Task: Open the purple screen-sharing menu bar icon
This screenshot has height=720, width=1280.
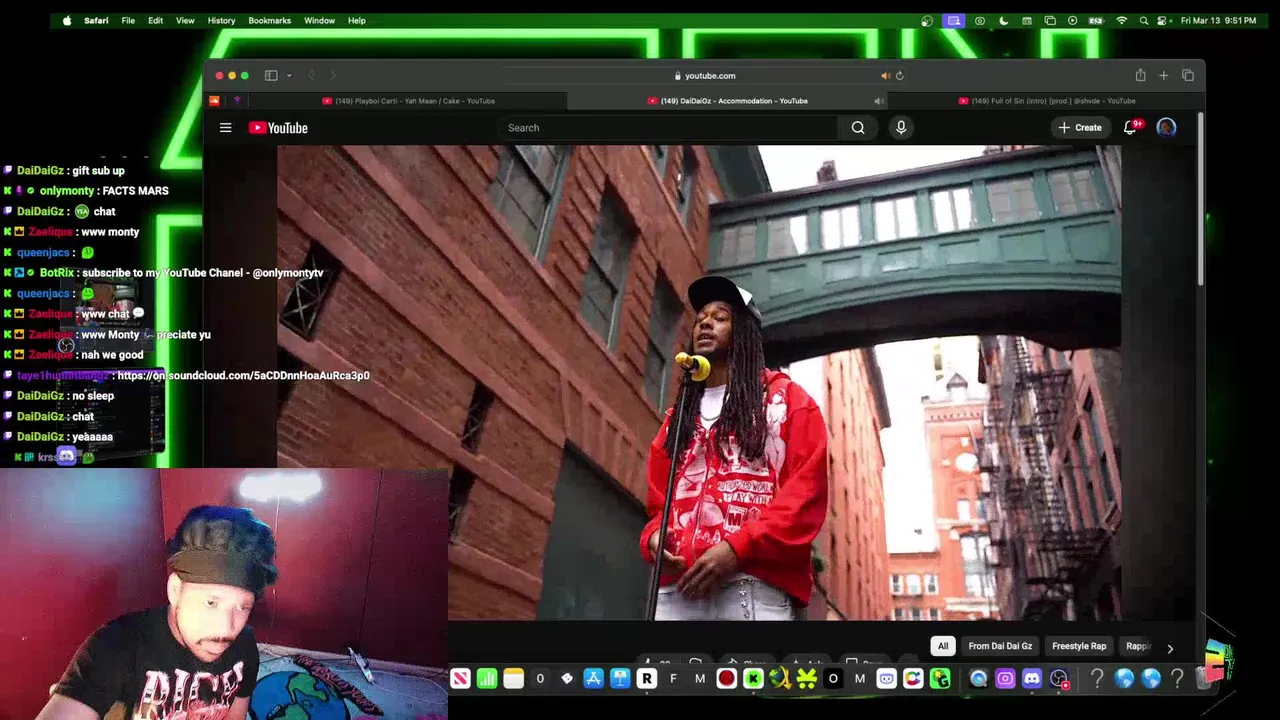Action: click(x=954, y=20)
